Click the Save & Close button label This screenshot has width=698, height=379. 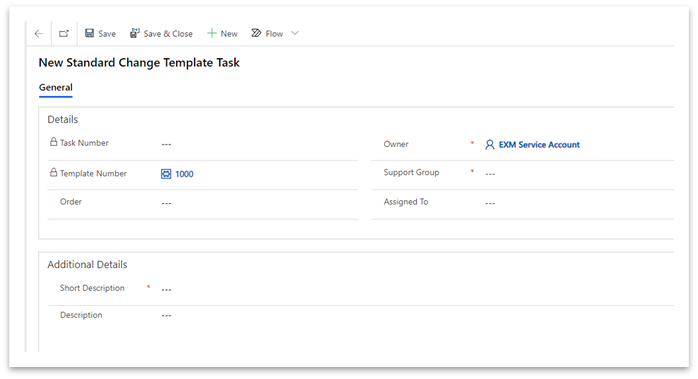point(168,33)
